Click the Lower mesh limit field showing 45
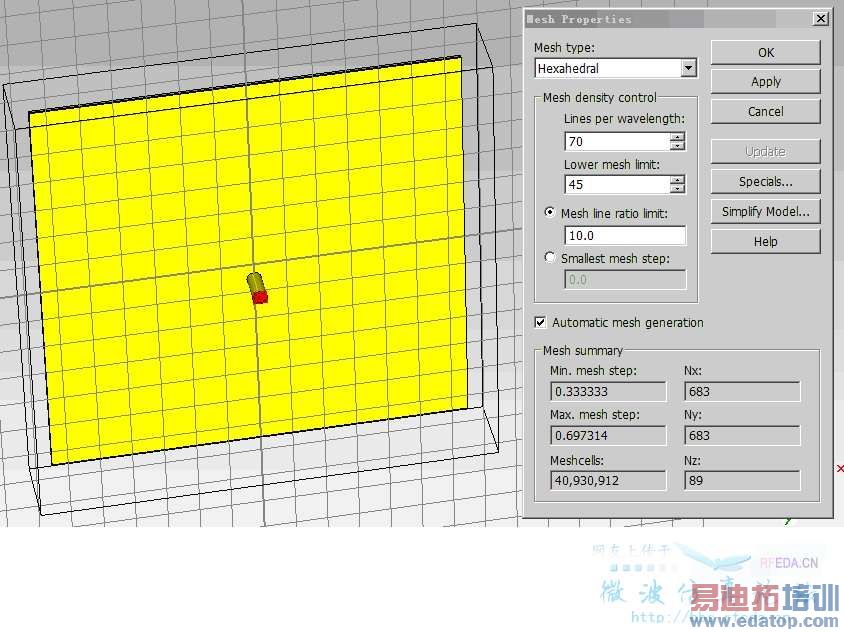 coord(617,185)
